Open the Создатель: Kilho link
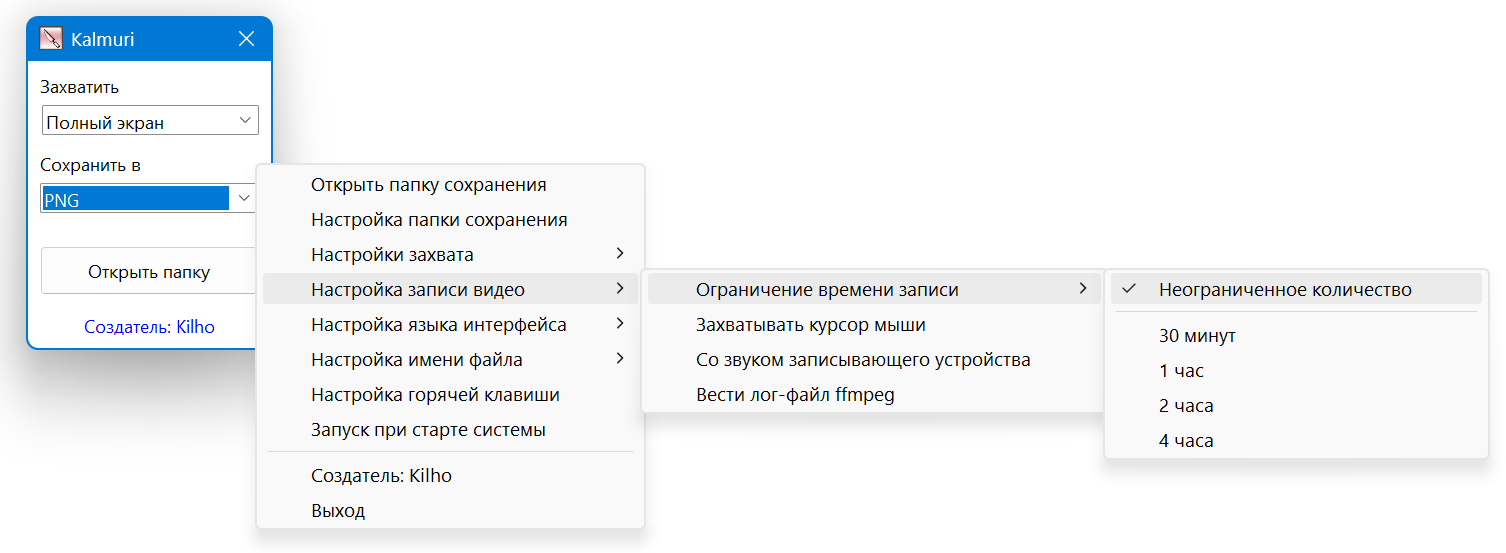 149,327
